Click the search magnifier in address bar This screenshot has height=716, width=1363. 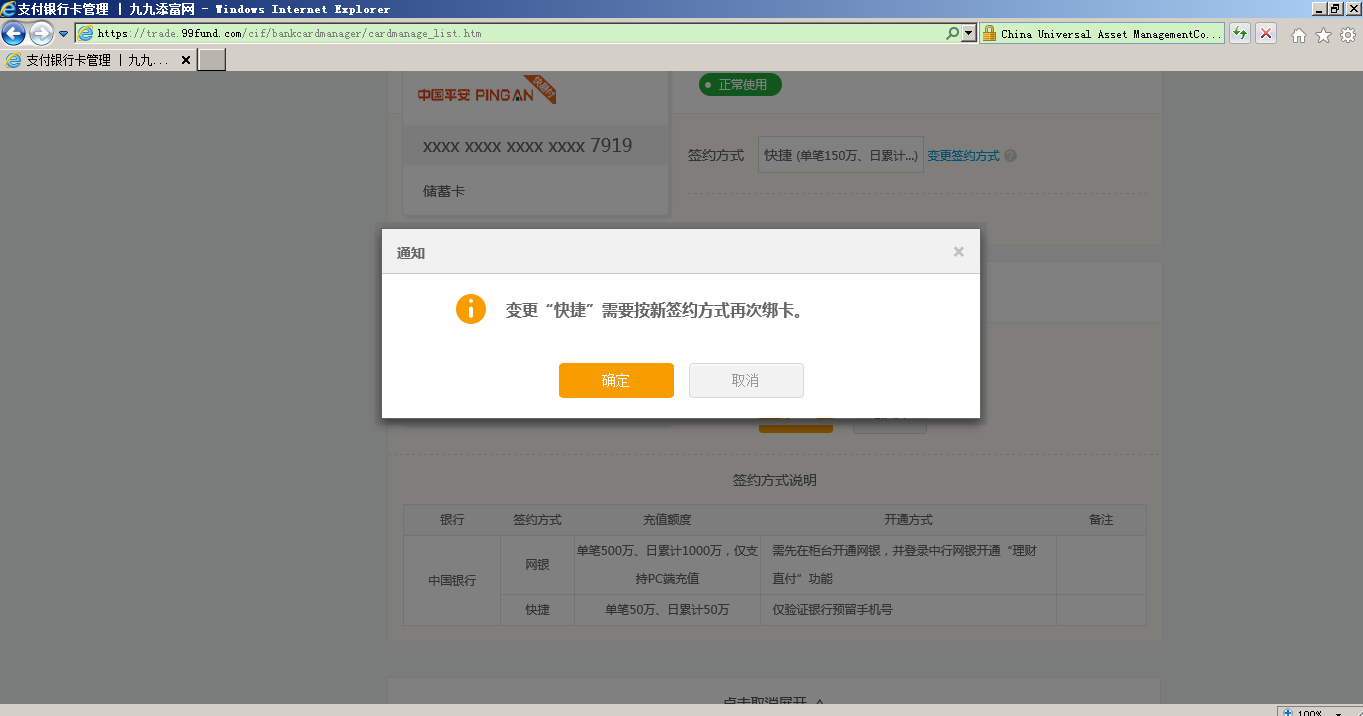(x=952, y=33)
